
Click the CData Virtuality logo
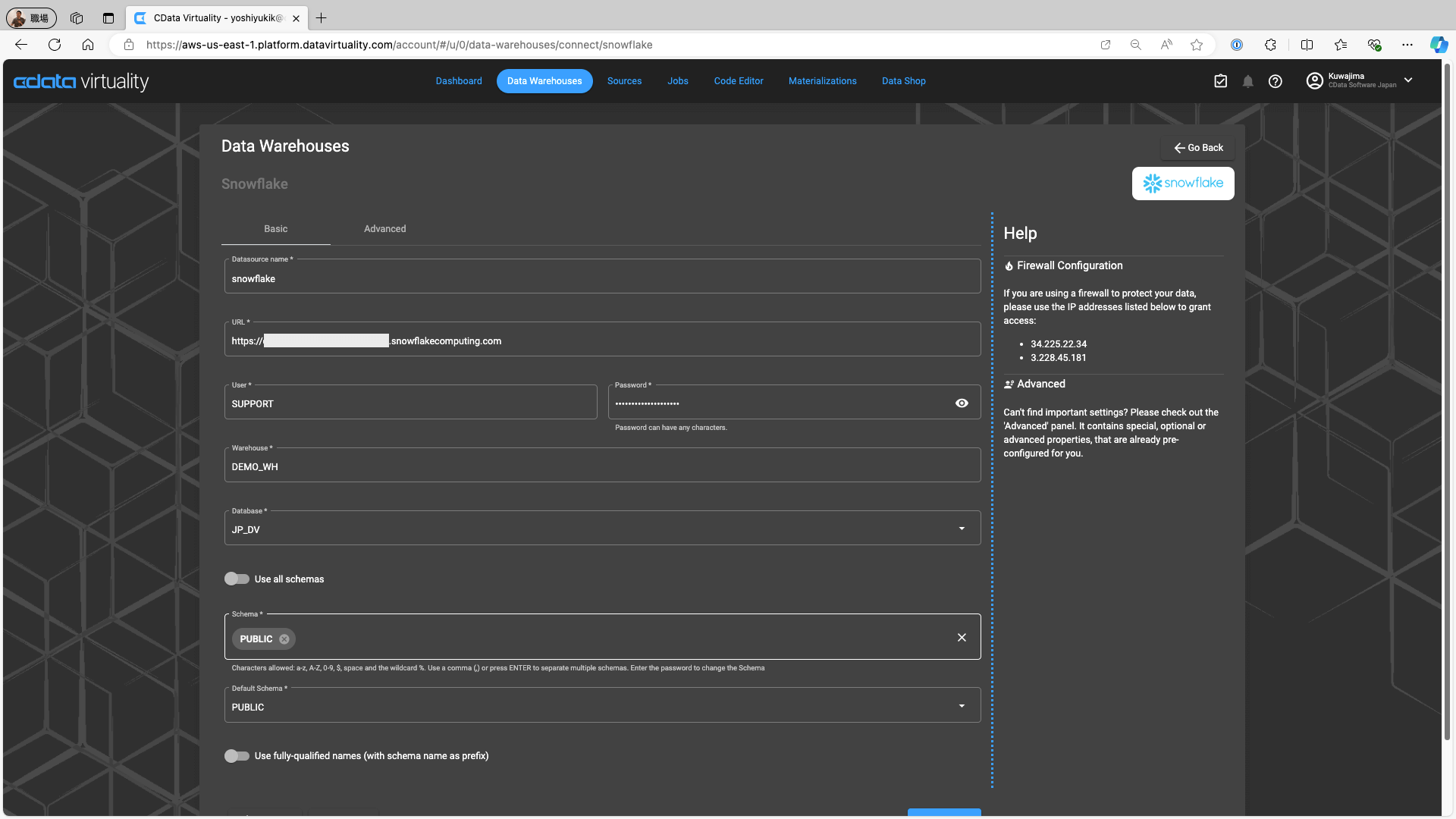pyautogui.click(x=81, y=81)
